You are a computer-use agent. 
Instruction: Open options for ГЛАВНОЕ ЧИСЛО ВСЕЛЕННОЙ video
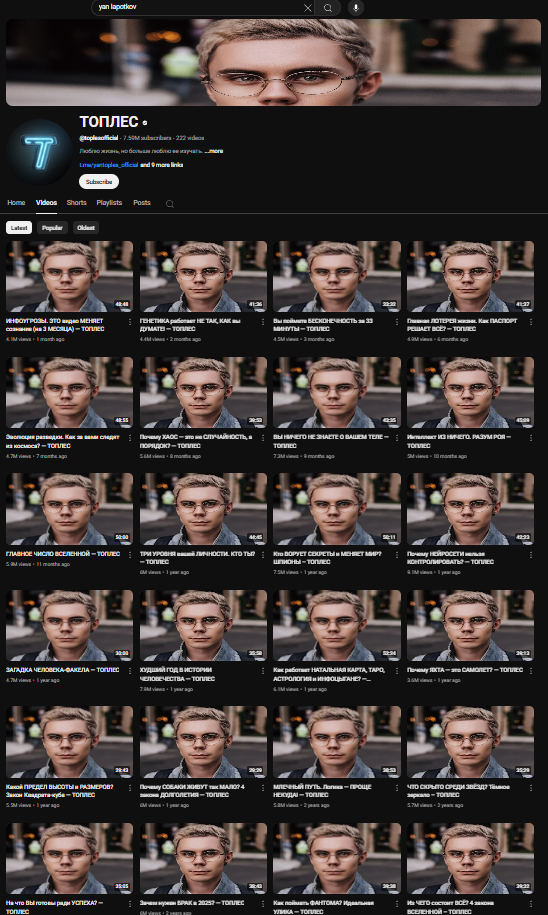coord(129,554)
